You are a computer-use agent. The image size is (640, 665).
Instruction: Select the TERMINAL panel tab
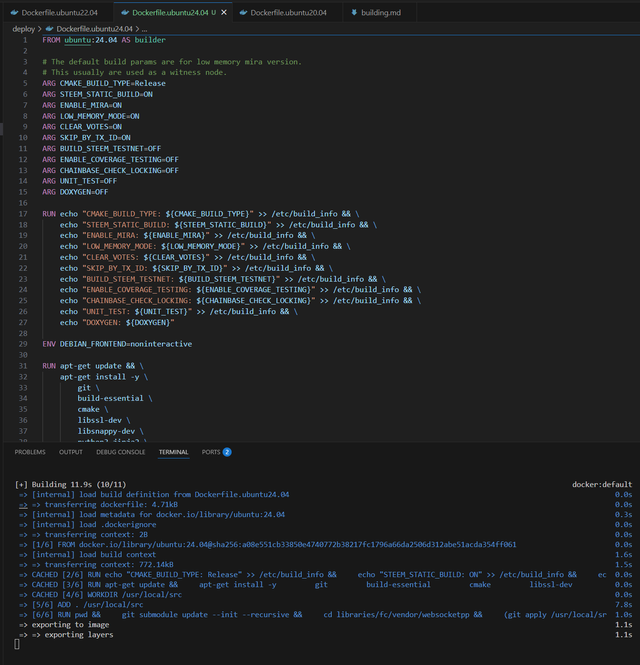pyautogui.click(x=173, y=452)
